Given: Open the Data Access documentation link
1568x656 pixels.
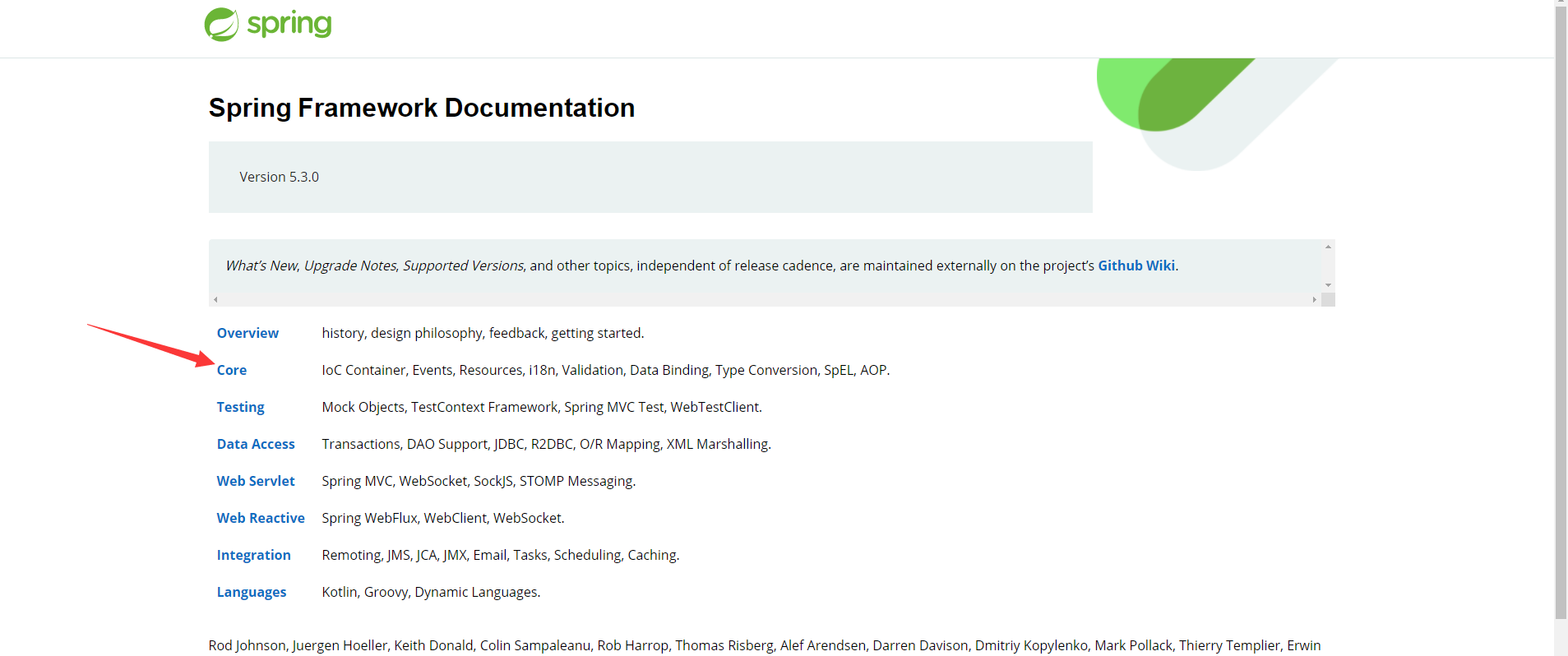Looking at the screenshot, I should pos(256,444).
